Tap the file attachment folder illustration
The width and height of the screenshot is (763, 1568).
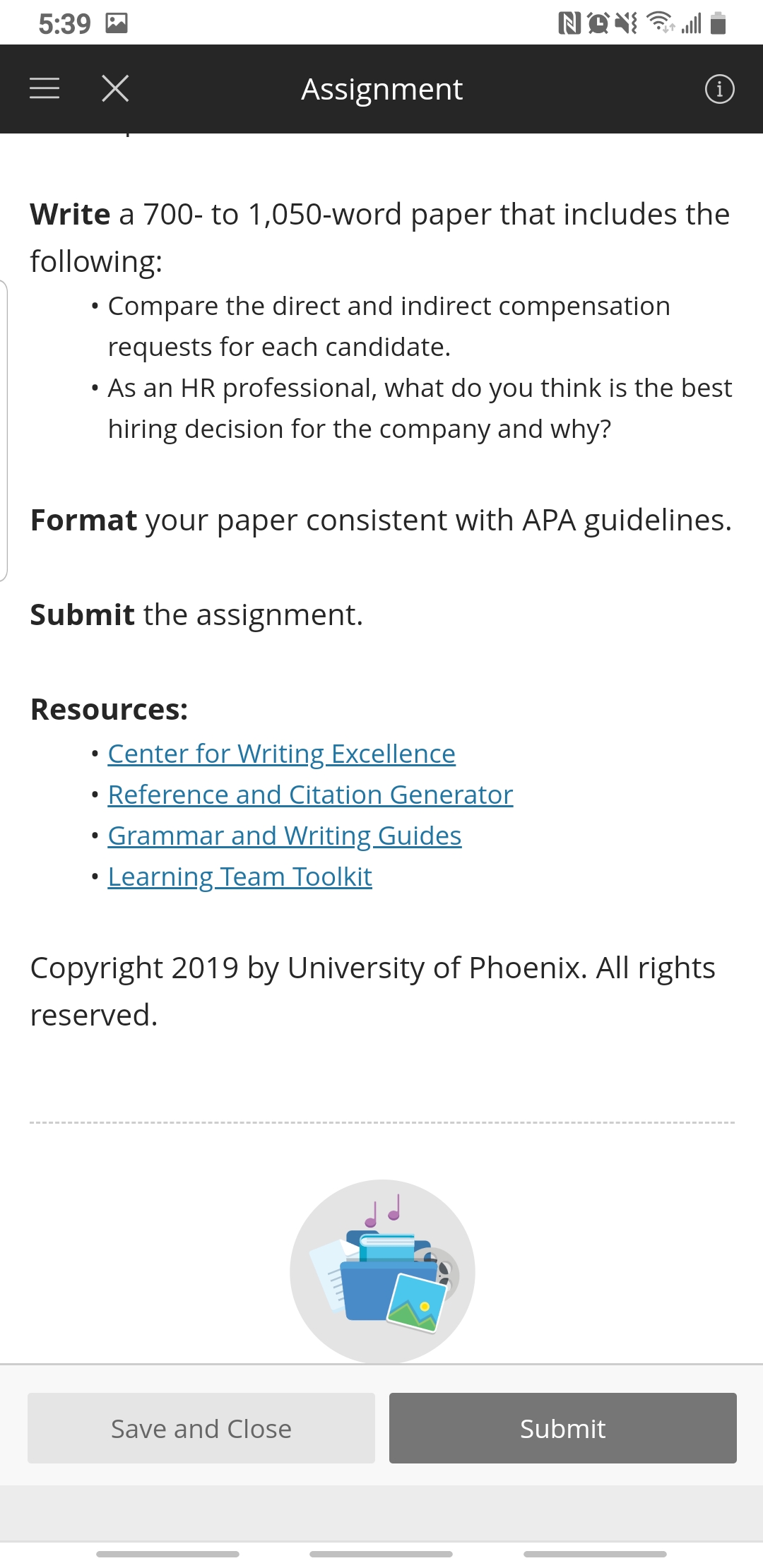pyautogui.click(x=382, y=1271)
